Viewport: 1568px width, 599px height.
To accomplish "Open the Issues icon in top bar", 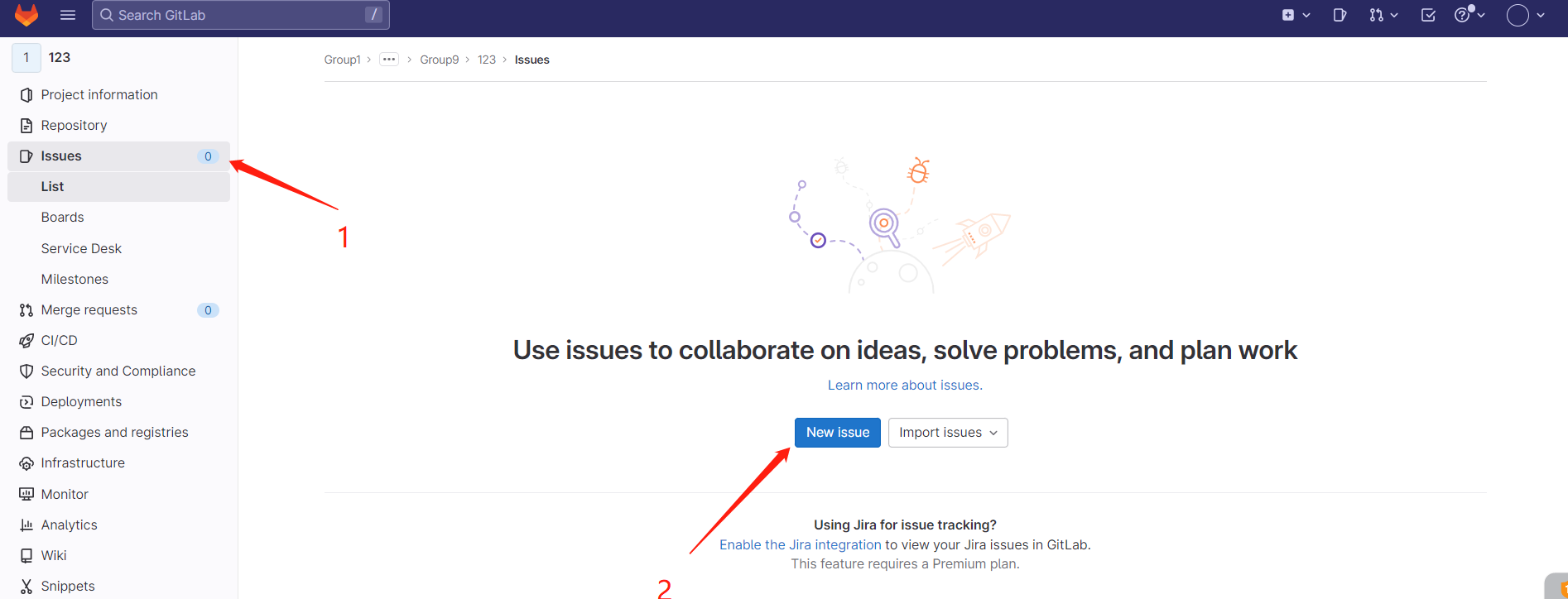I will click(x=1340, y=15).
